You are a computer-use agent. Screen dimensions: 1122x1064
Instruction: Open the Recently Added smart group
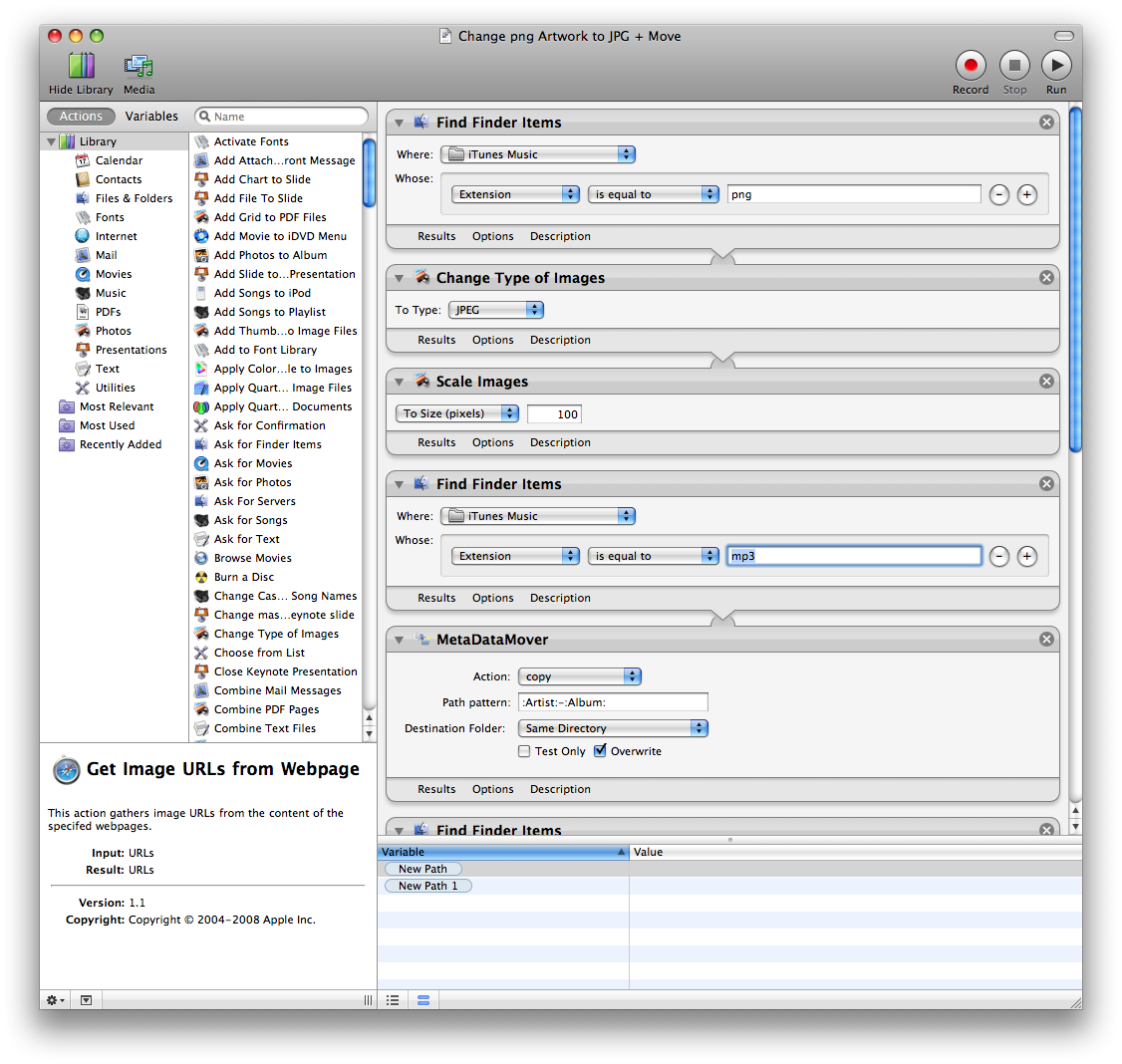(121, 444)
